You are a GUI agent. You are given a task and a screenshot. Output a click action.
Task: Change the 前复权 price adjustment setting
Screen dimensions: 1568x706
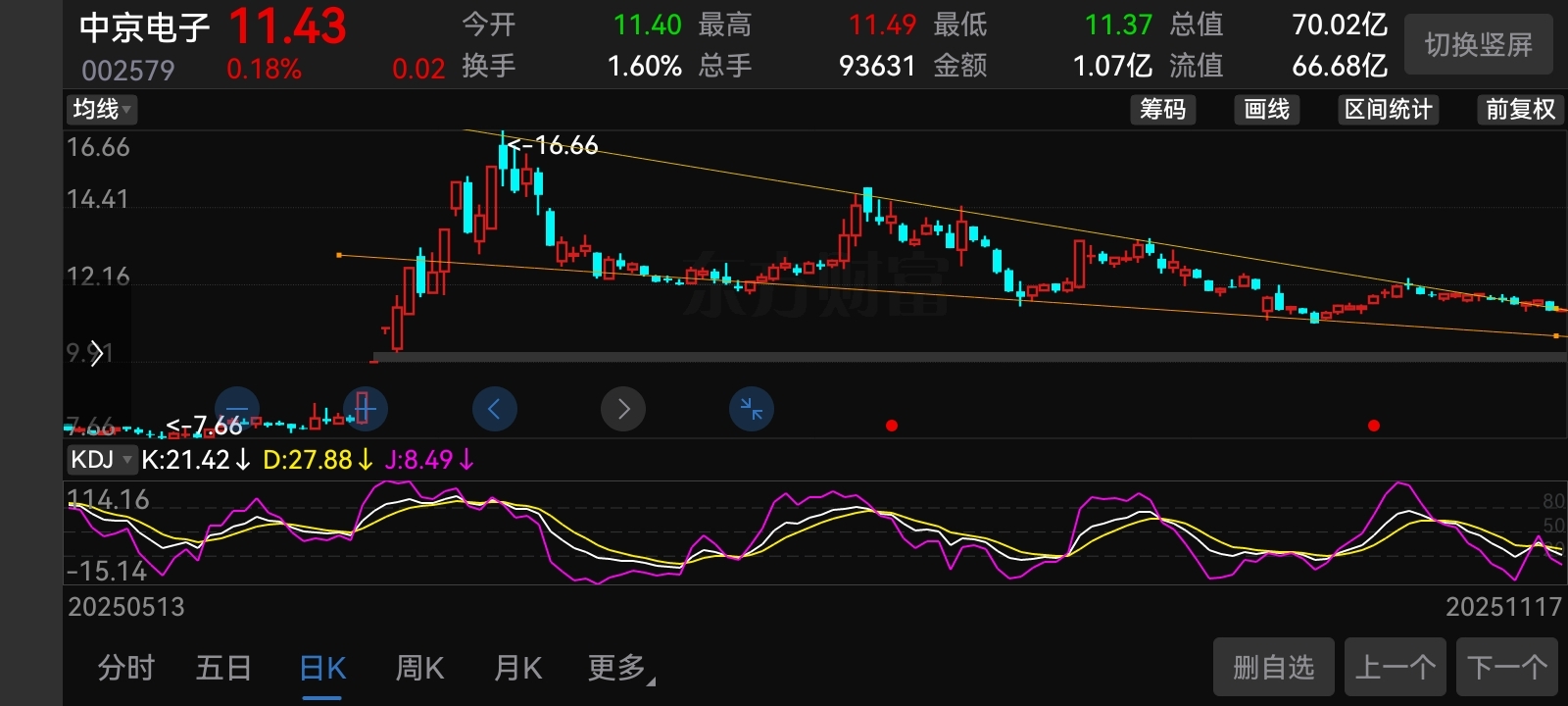click(1520, 109)
